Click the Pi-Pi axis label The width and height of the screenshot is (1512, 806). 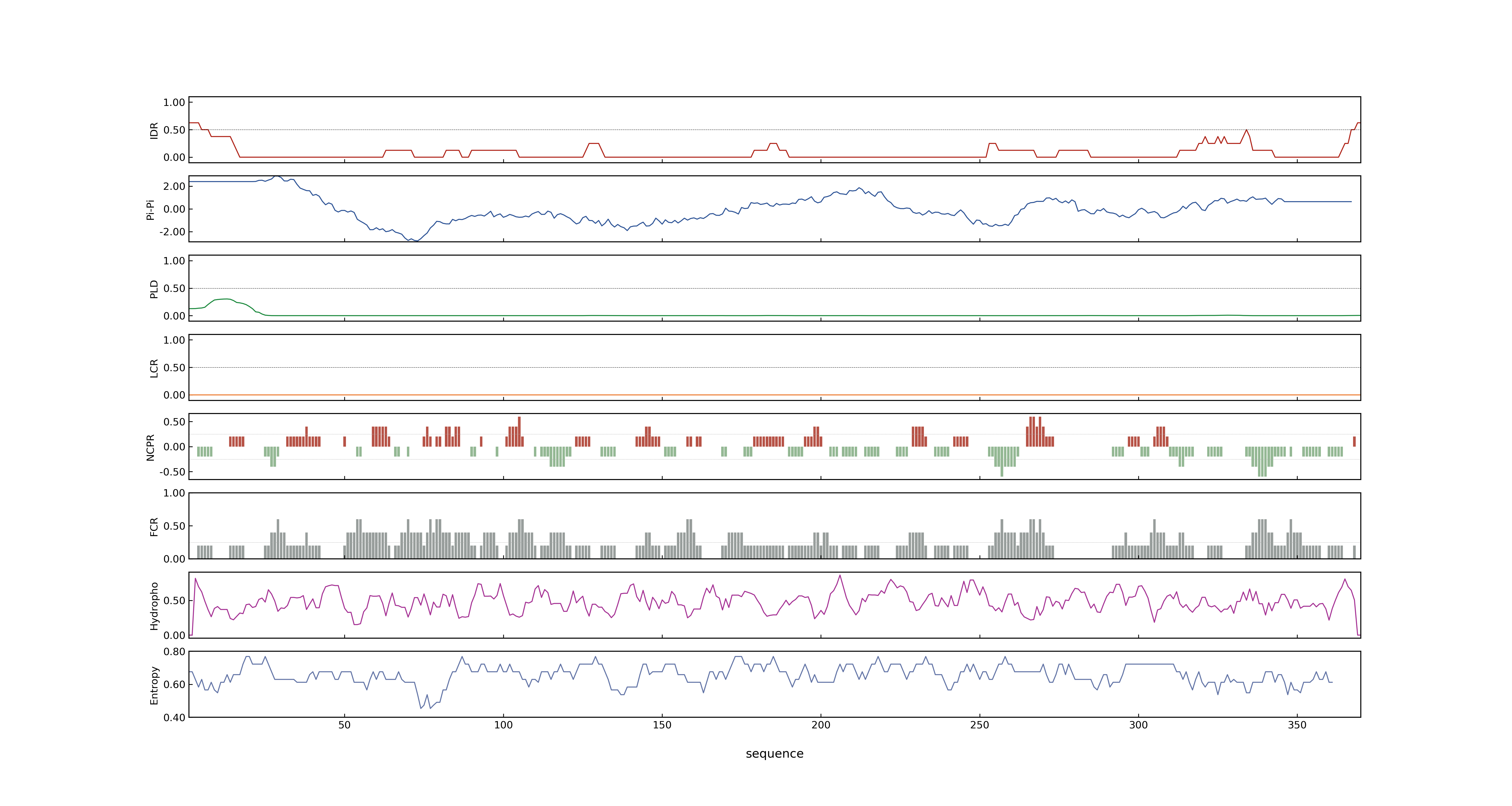coord(150,209)
